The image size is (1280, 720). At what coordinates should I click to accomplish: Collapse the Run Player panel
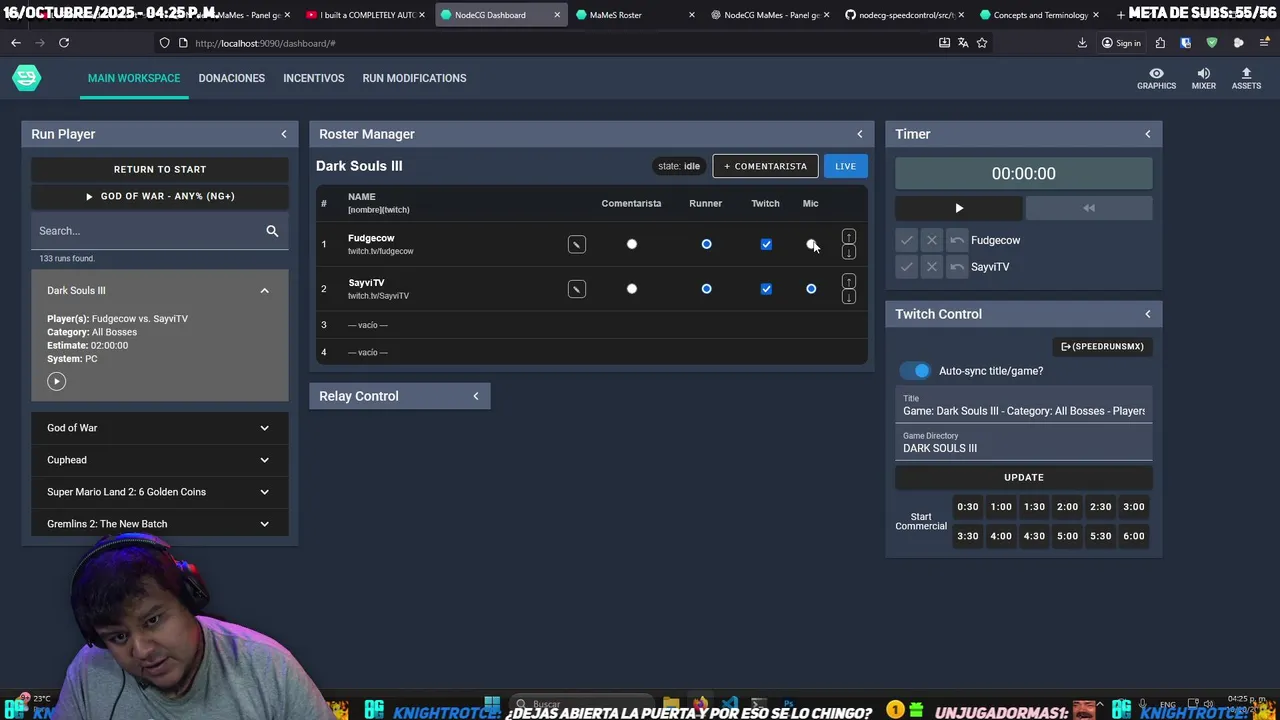pos(283,134)
